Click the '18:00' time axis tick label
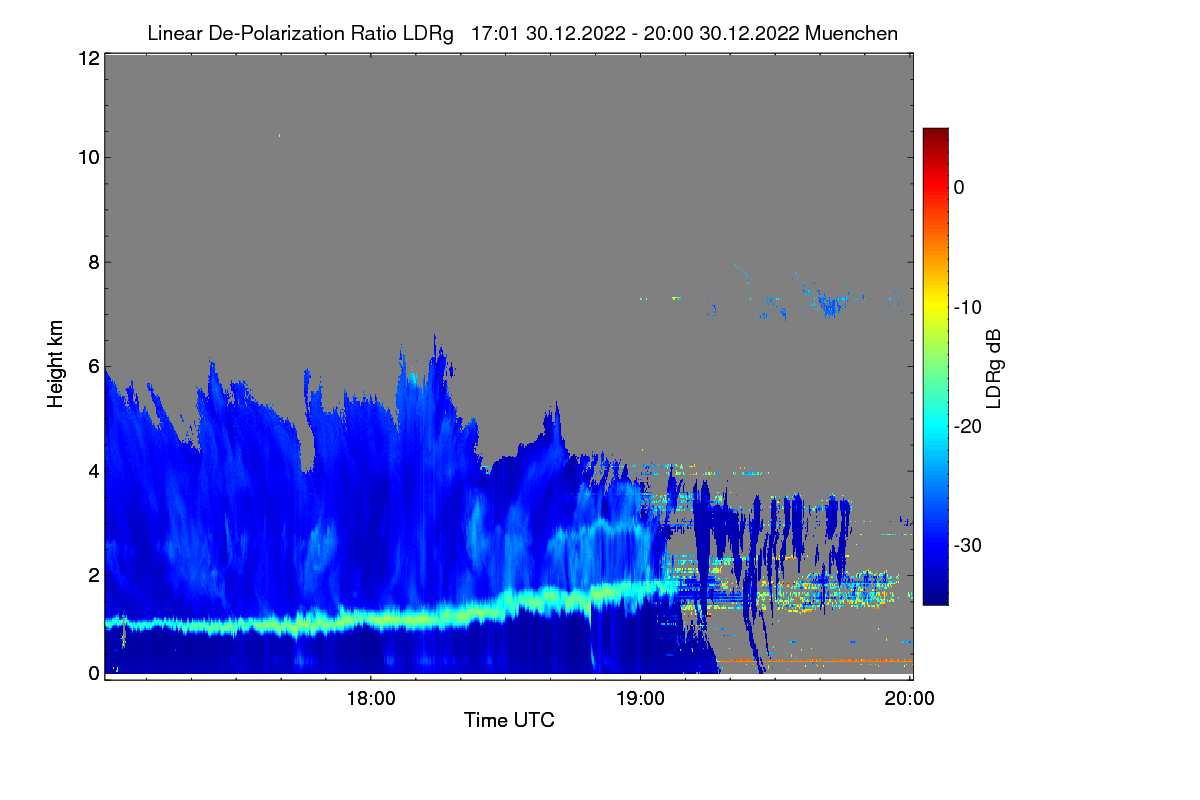The height and width of the screenshot is (800, 1200). coord(370,699)
